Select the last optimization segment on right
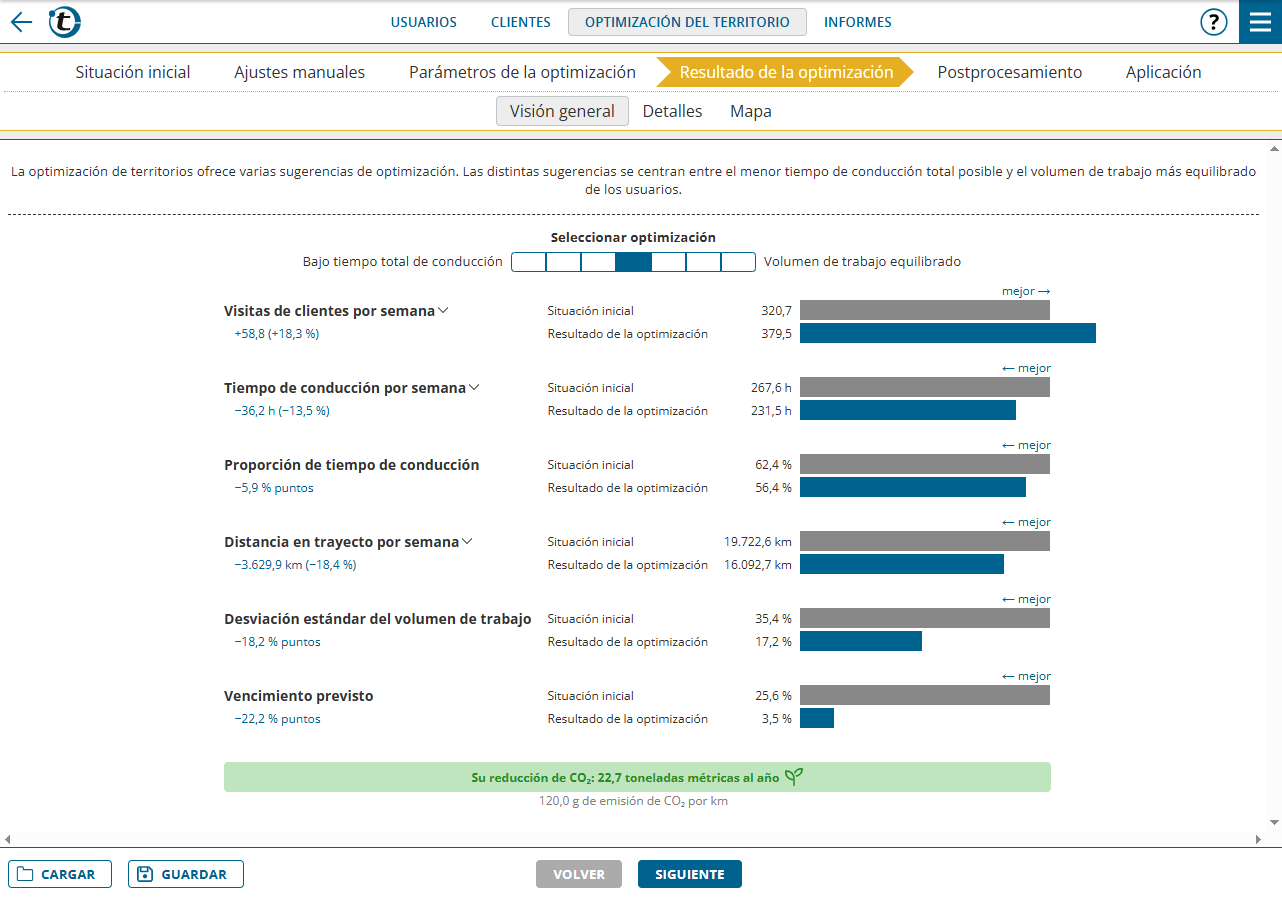This screenshot has height=899, width=1282. pyautogui.click(x=738, y=262)
